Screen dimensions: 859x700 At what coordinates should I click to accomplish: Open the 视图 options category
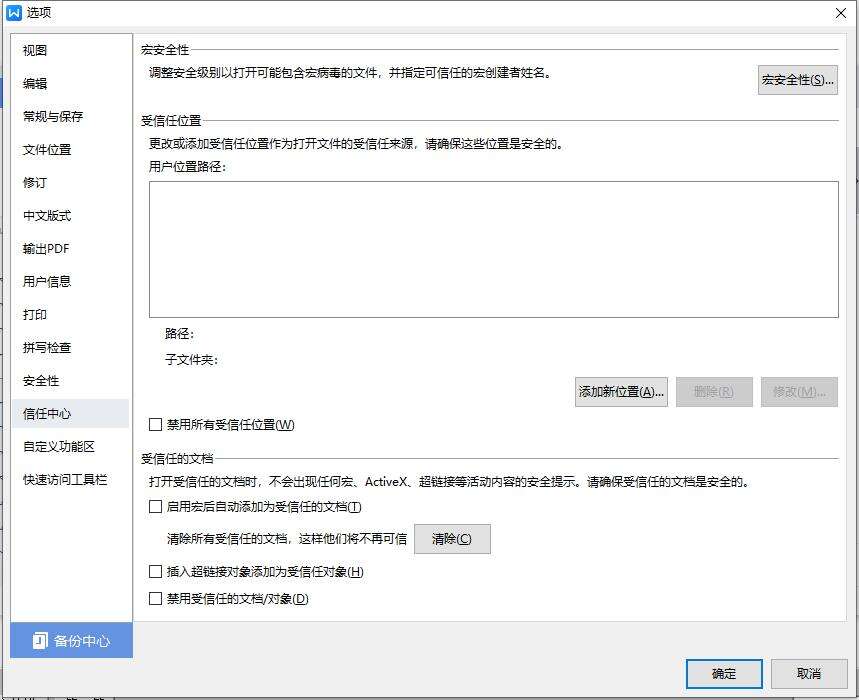35,50
